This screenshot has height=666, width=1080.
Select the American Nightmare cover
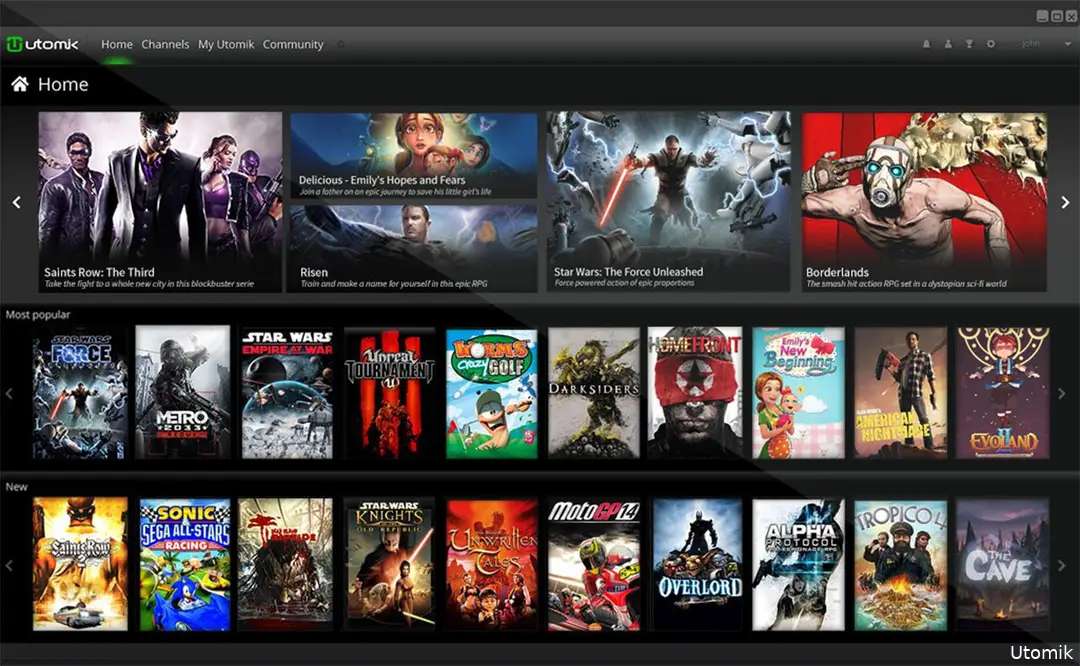(x=900, y=393)
